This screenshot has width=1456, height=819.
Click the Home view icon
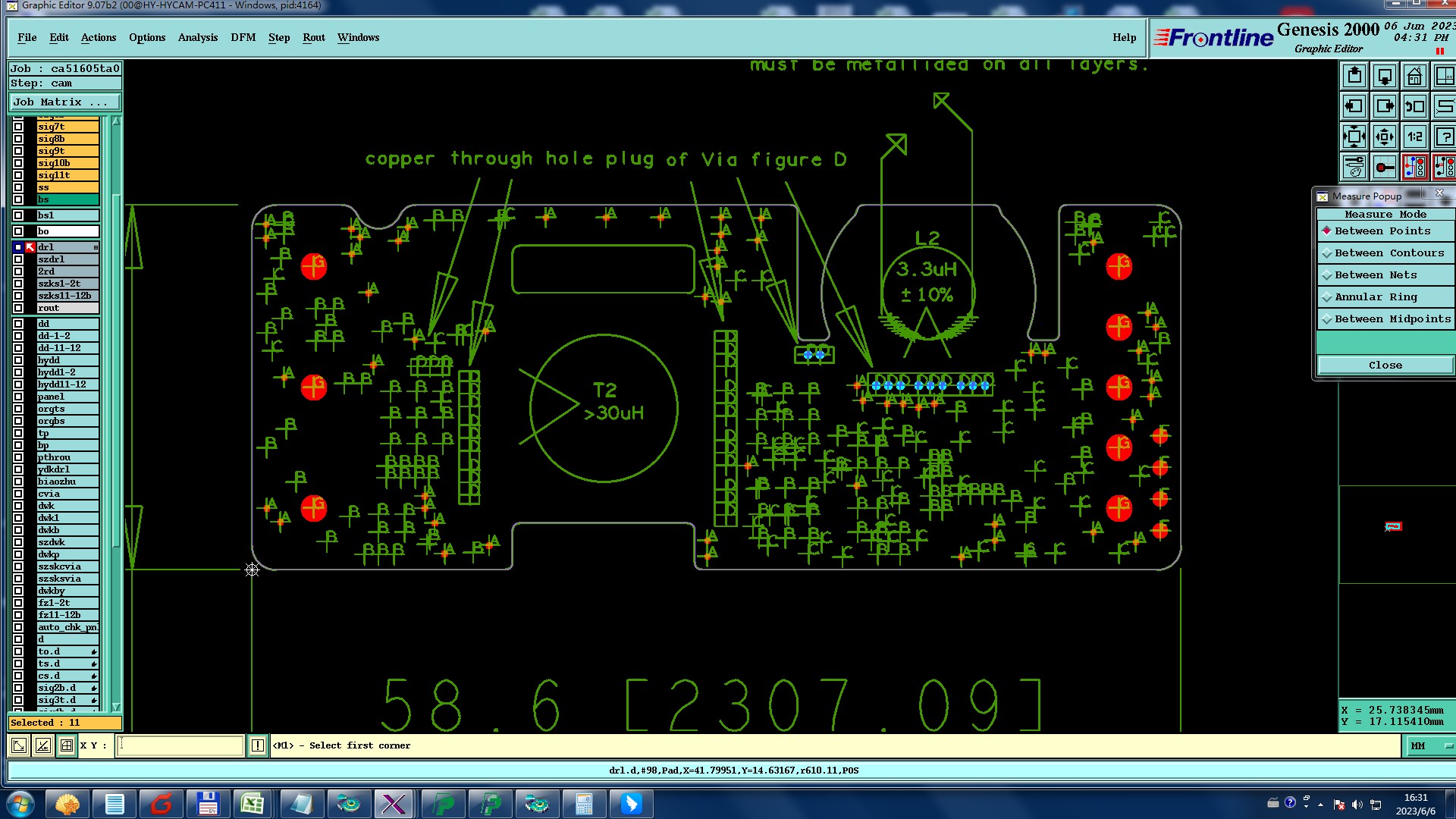click(x=1414, y=76)
